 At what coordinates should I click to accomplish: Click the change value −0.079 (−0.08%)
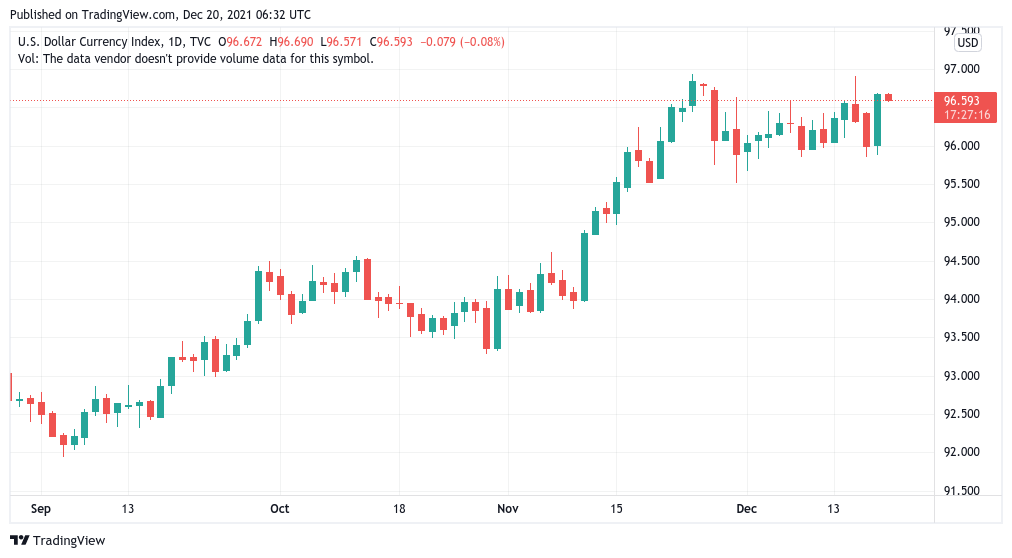pyautogui.click(x=462, y=42)
